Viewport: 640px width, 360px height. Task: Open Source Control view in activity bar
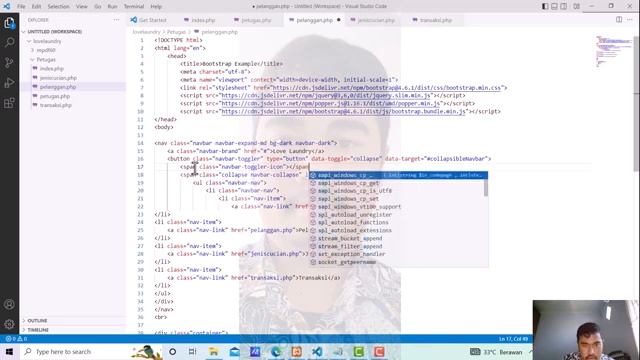click(x=9, y=62)
